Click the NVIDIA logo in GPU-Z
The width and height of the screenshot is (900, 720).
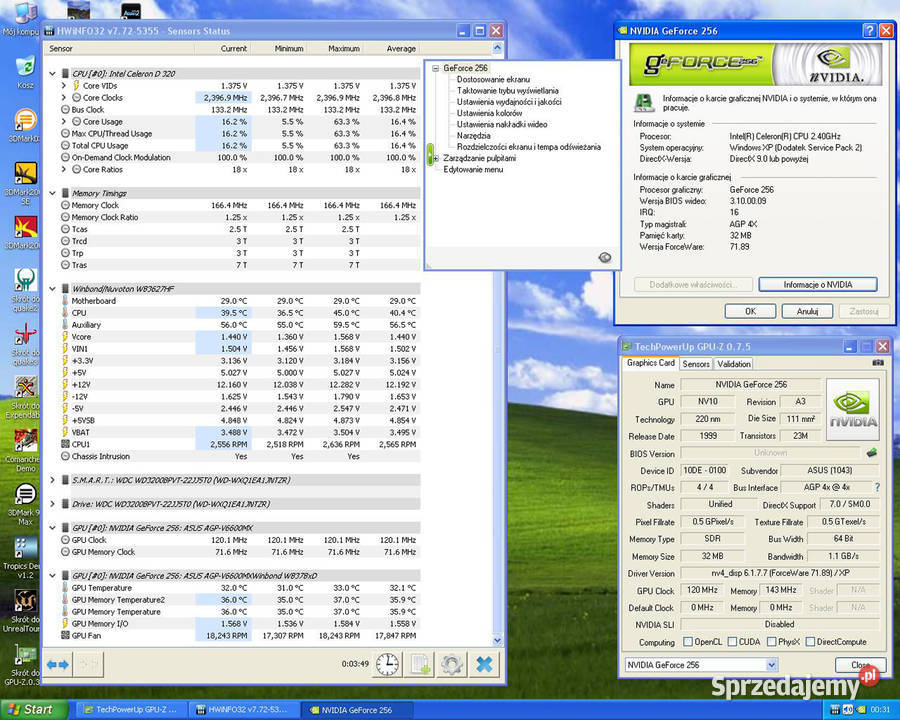click(x=853, y=409)
